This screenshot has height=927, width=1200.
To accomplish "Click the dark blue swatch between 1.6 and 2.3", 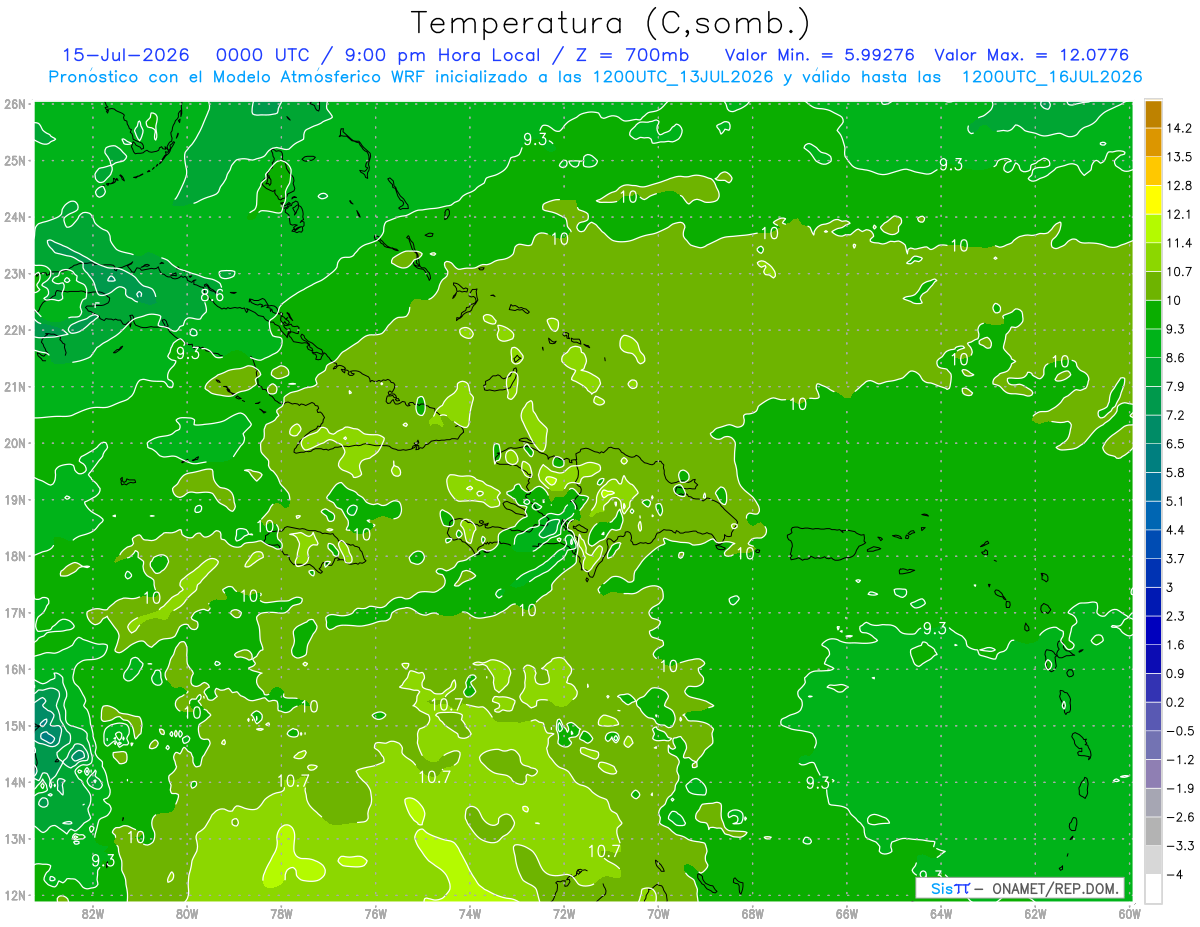I will pyautogui.click(x=1153, y=630).
